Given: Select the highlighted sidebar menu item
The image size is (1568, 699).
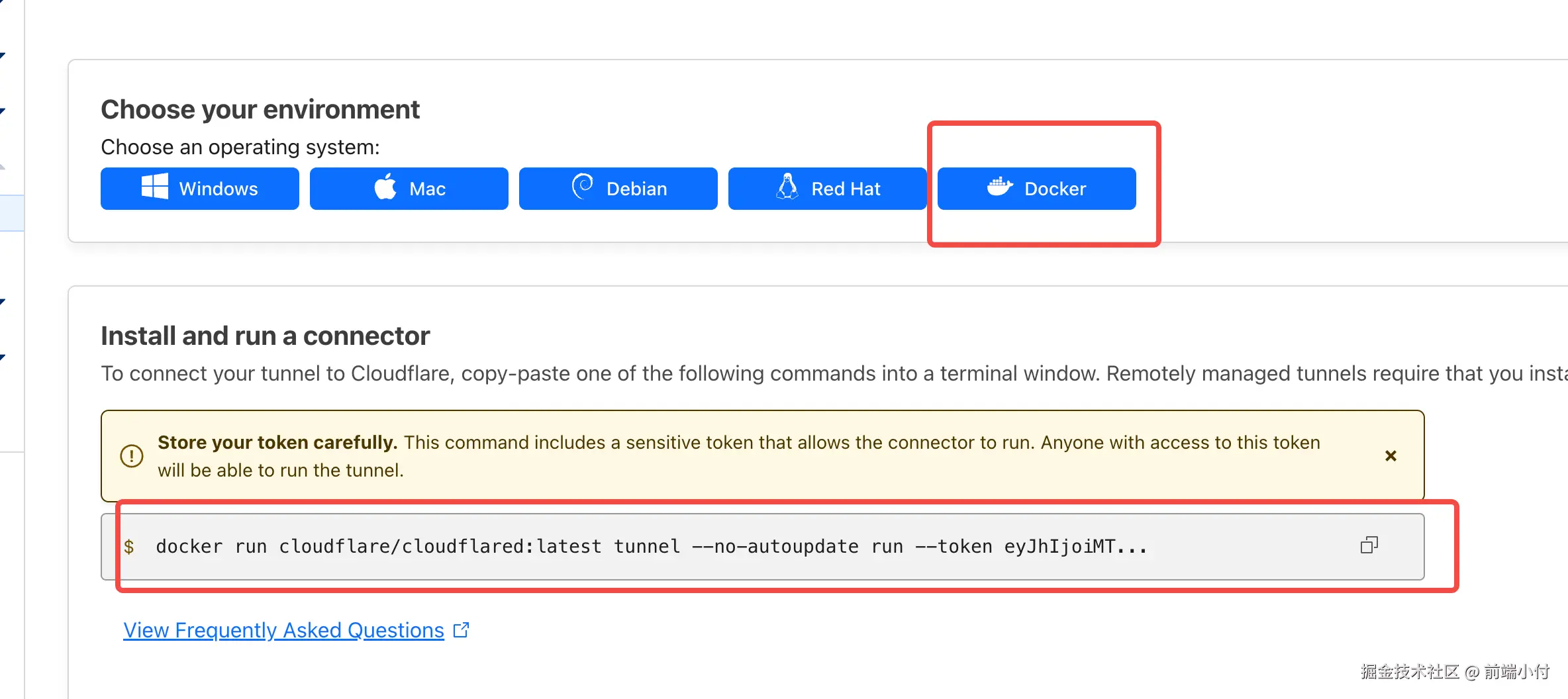Looking at the screenshot, I should point(11,213).
